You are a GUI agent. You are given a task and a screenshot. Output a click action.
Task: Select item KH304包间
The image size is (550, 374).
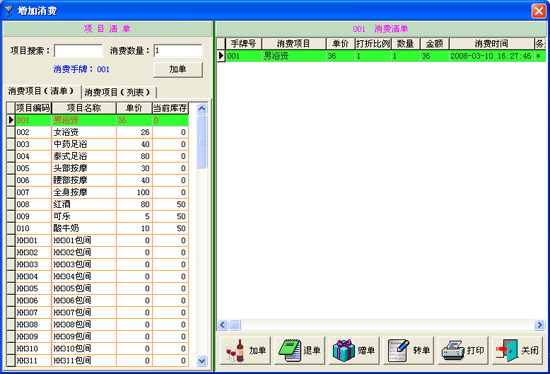tap(98, 276)
